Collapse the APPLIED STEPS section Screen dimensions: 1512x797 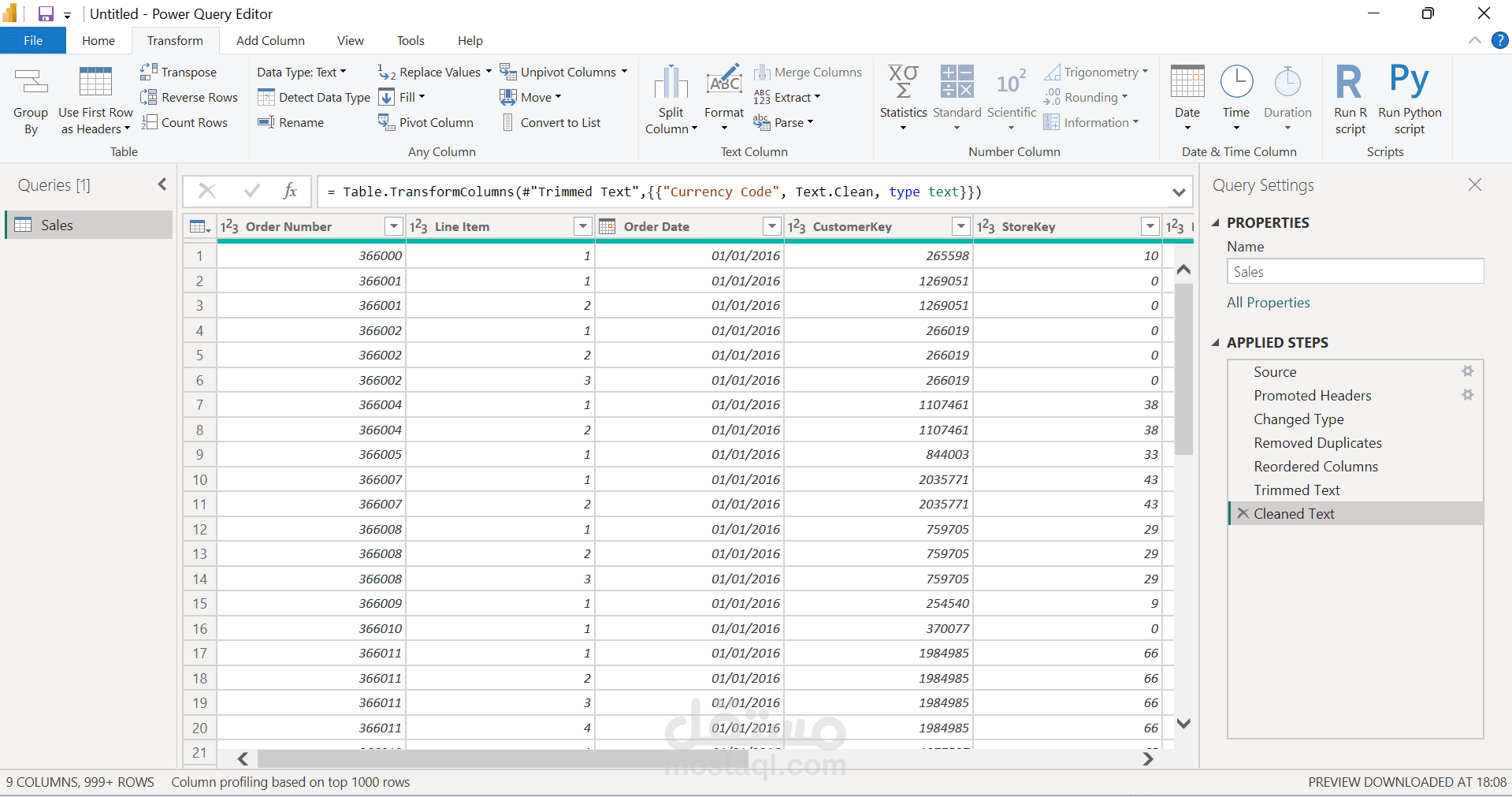[x=1216, y=343]
